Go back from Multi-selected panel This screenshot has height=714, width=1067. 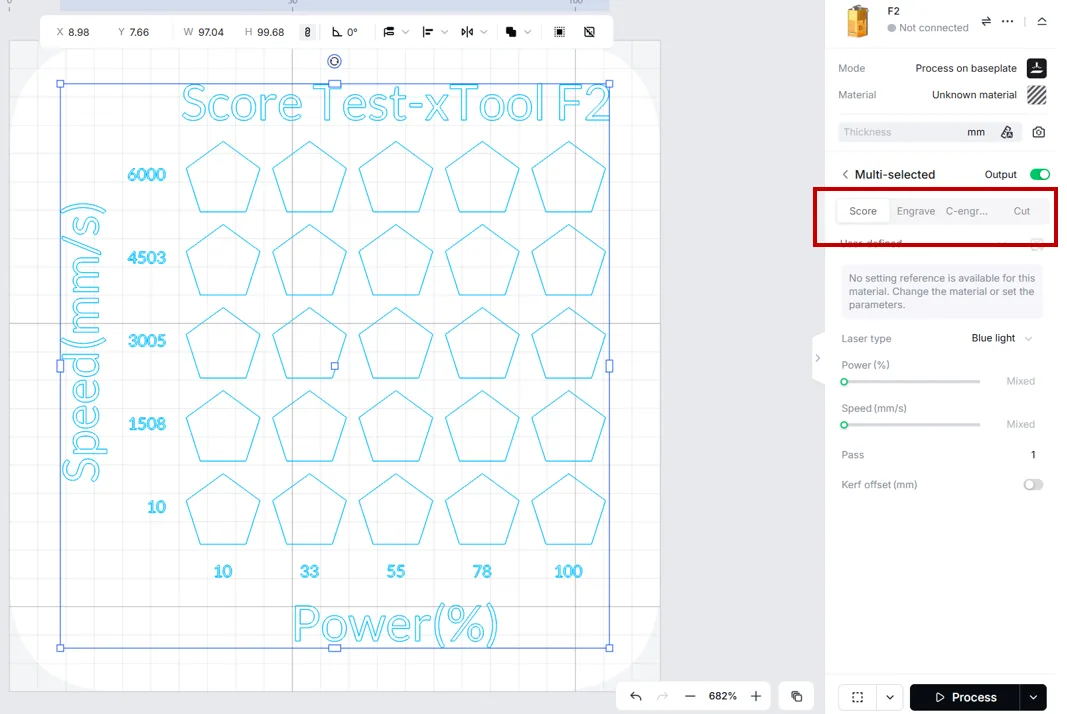[845, 174]
